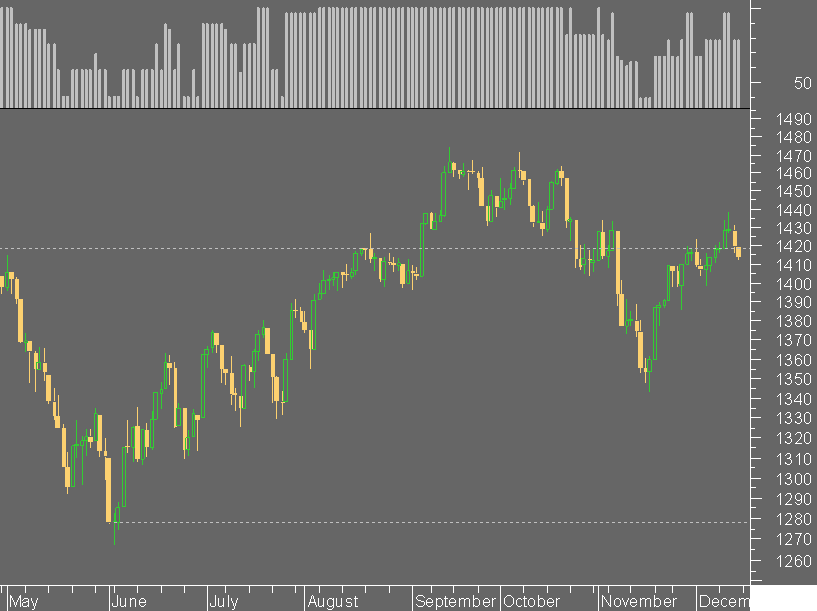Click the 1410 price label
Image resolution: width=817 pixels, height=611 pixels.
794,265
